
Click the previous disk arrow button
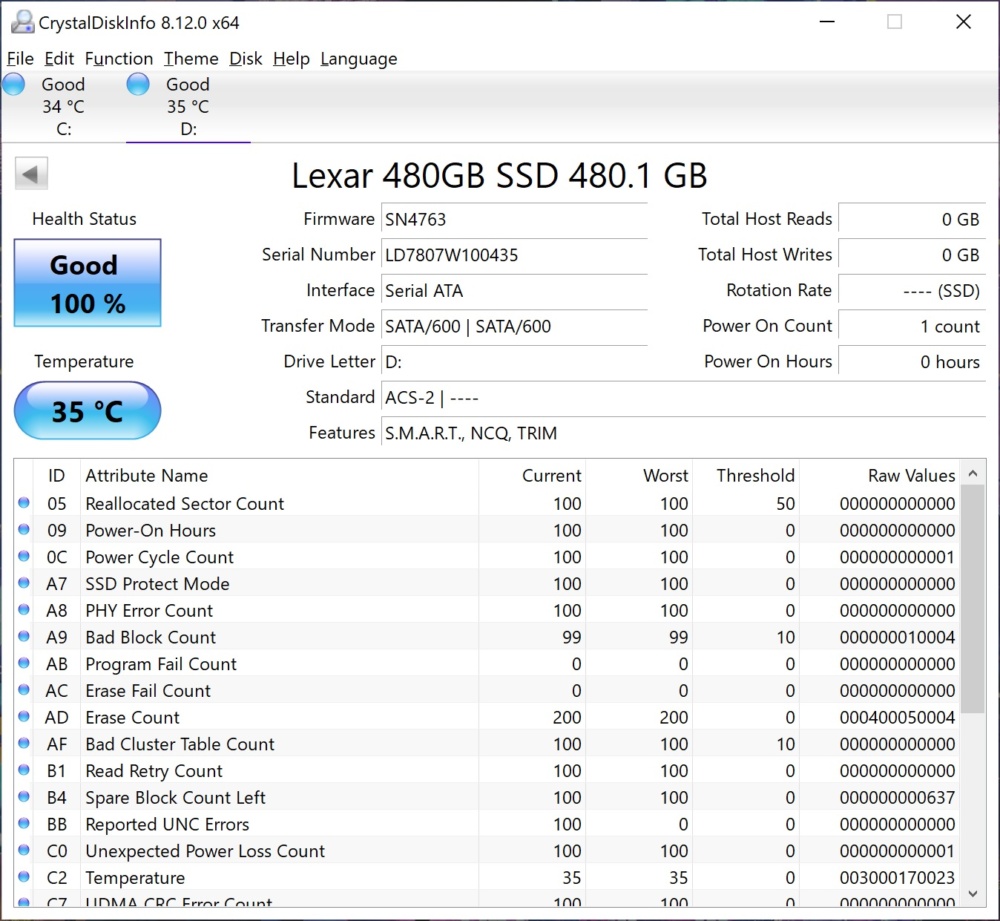(31, 173)
